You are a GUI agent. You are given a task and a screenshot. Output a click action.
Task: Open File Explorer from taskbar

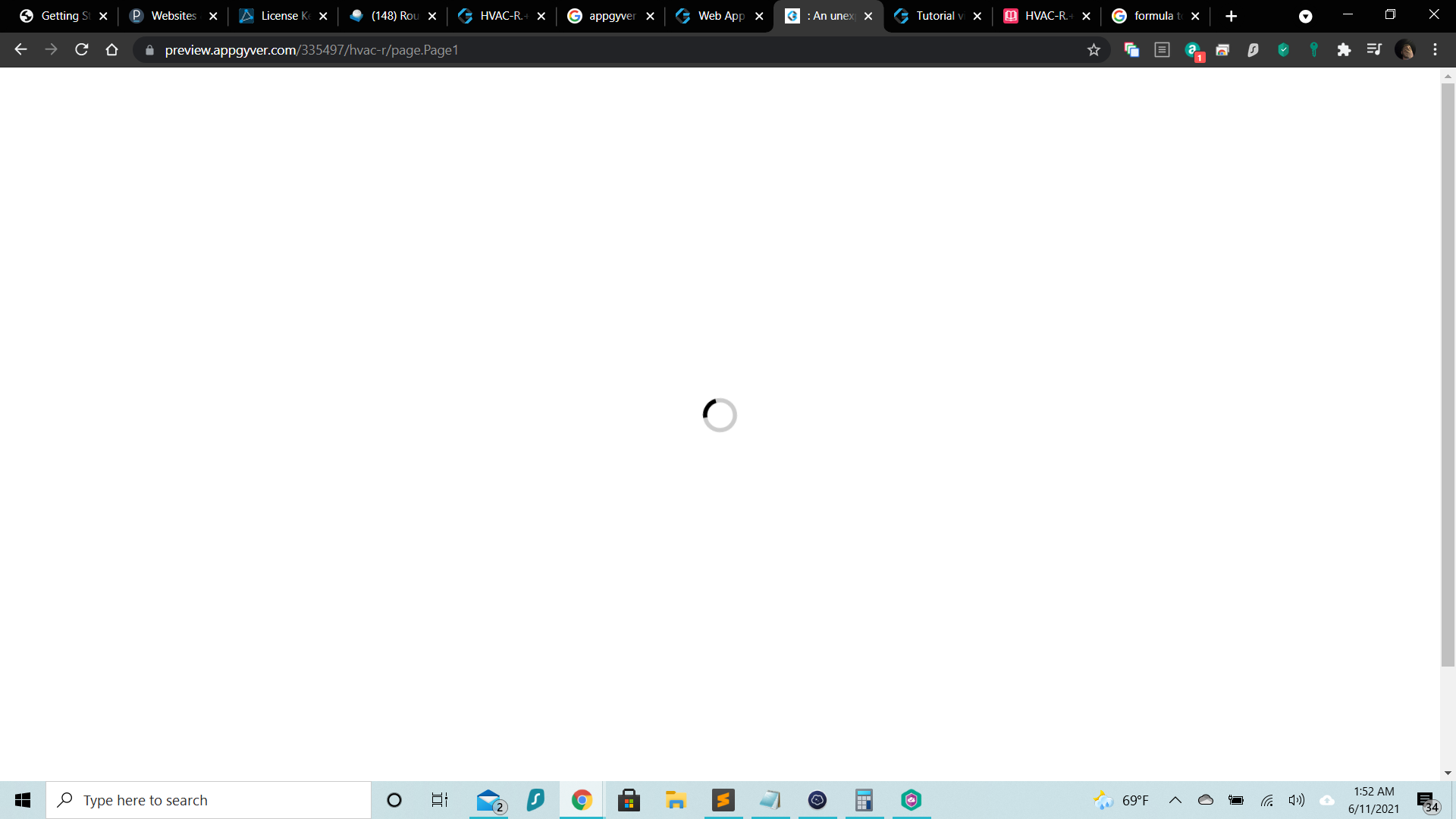pyautogui.click(x=676, y=800)
